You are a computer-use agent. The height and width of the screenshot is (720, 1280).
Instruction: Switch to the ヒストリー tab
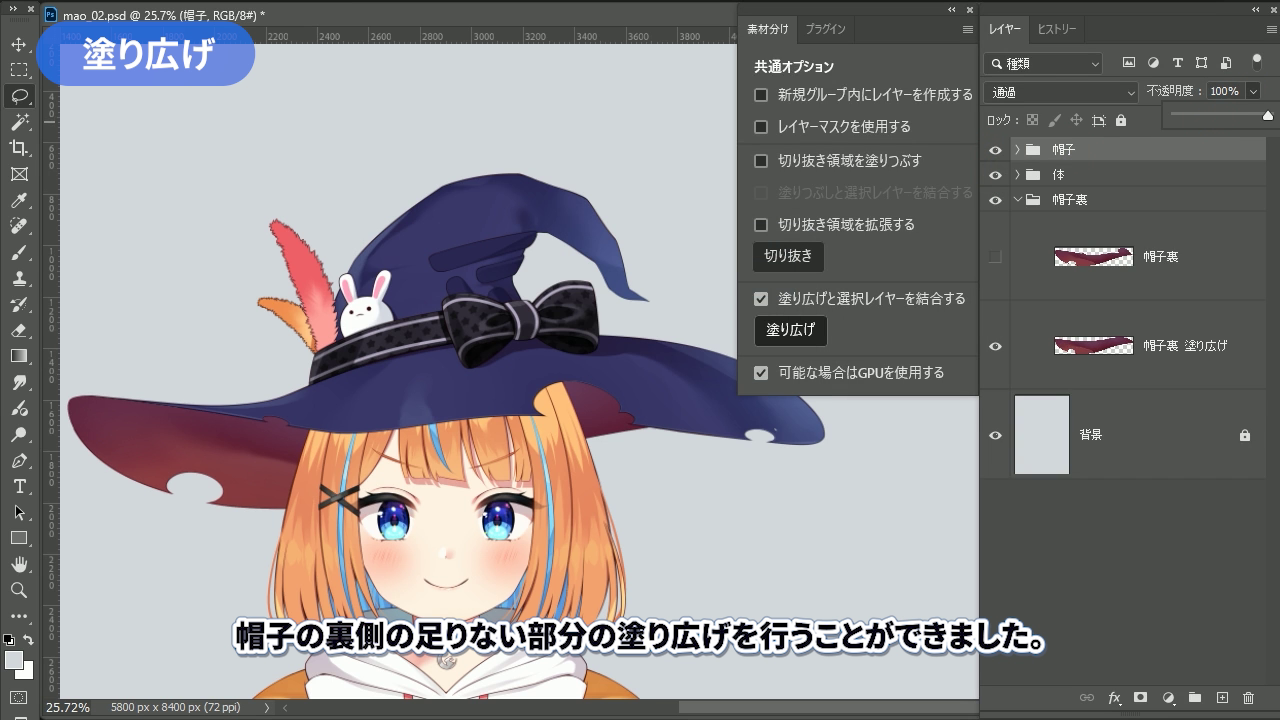point(1056,29)
